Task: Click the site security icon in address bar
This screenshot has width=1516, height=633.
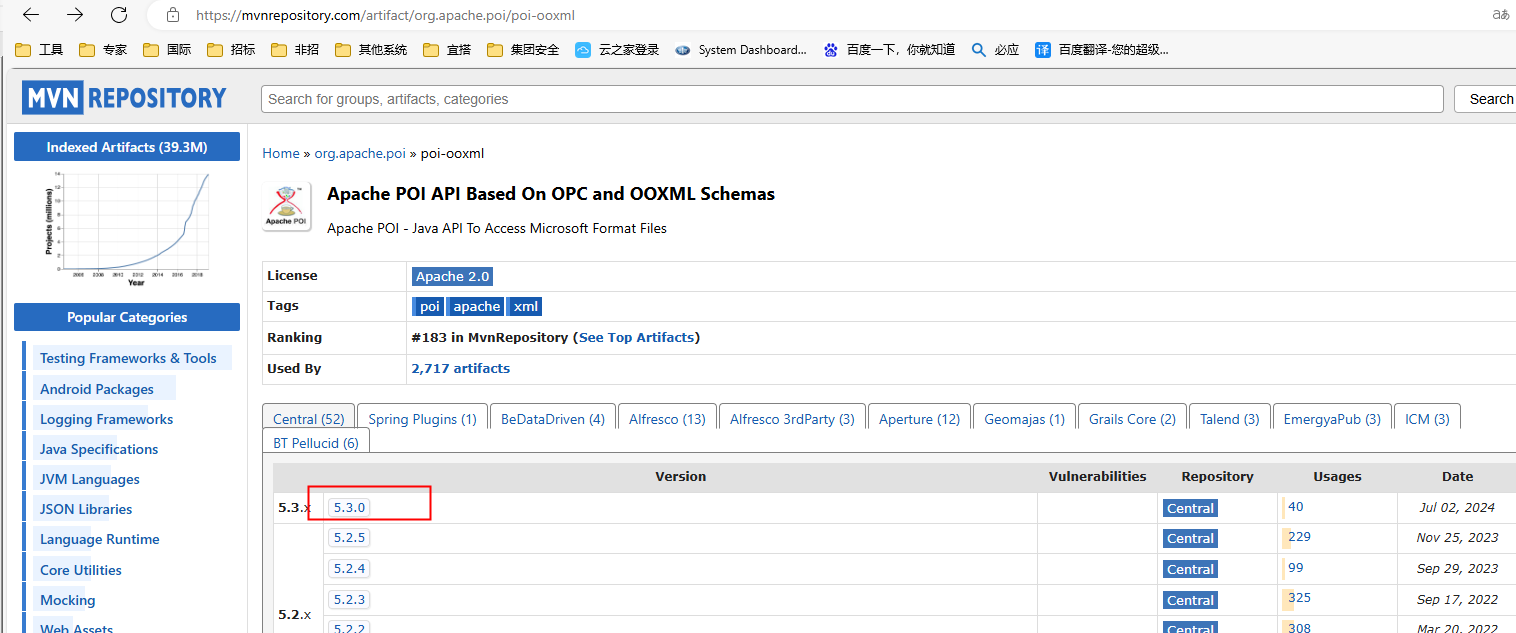Action: [175, 15]
